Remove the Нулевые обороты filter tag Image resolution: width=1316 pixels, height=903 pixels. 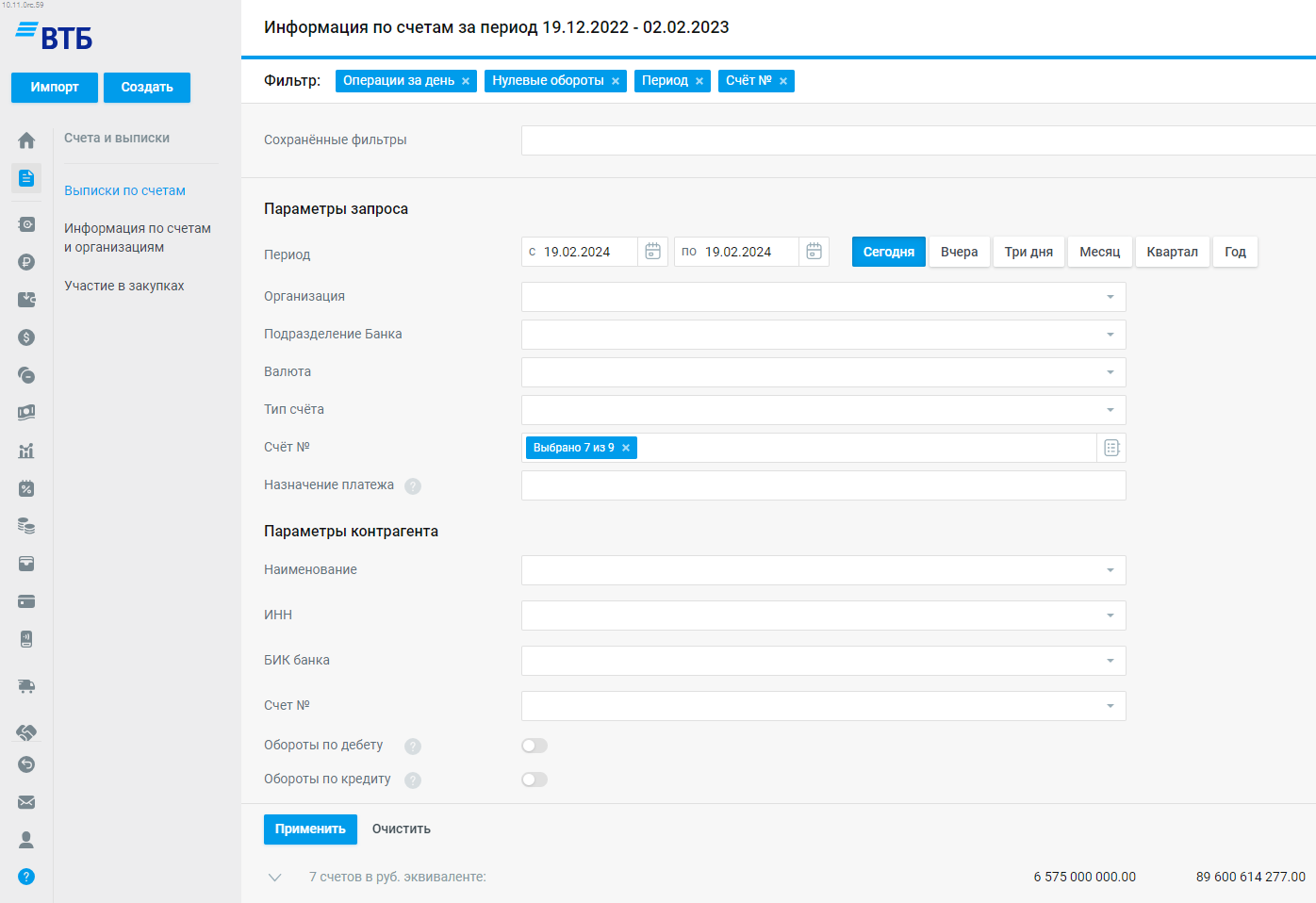tap(616, 81)
